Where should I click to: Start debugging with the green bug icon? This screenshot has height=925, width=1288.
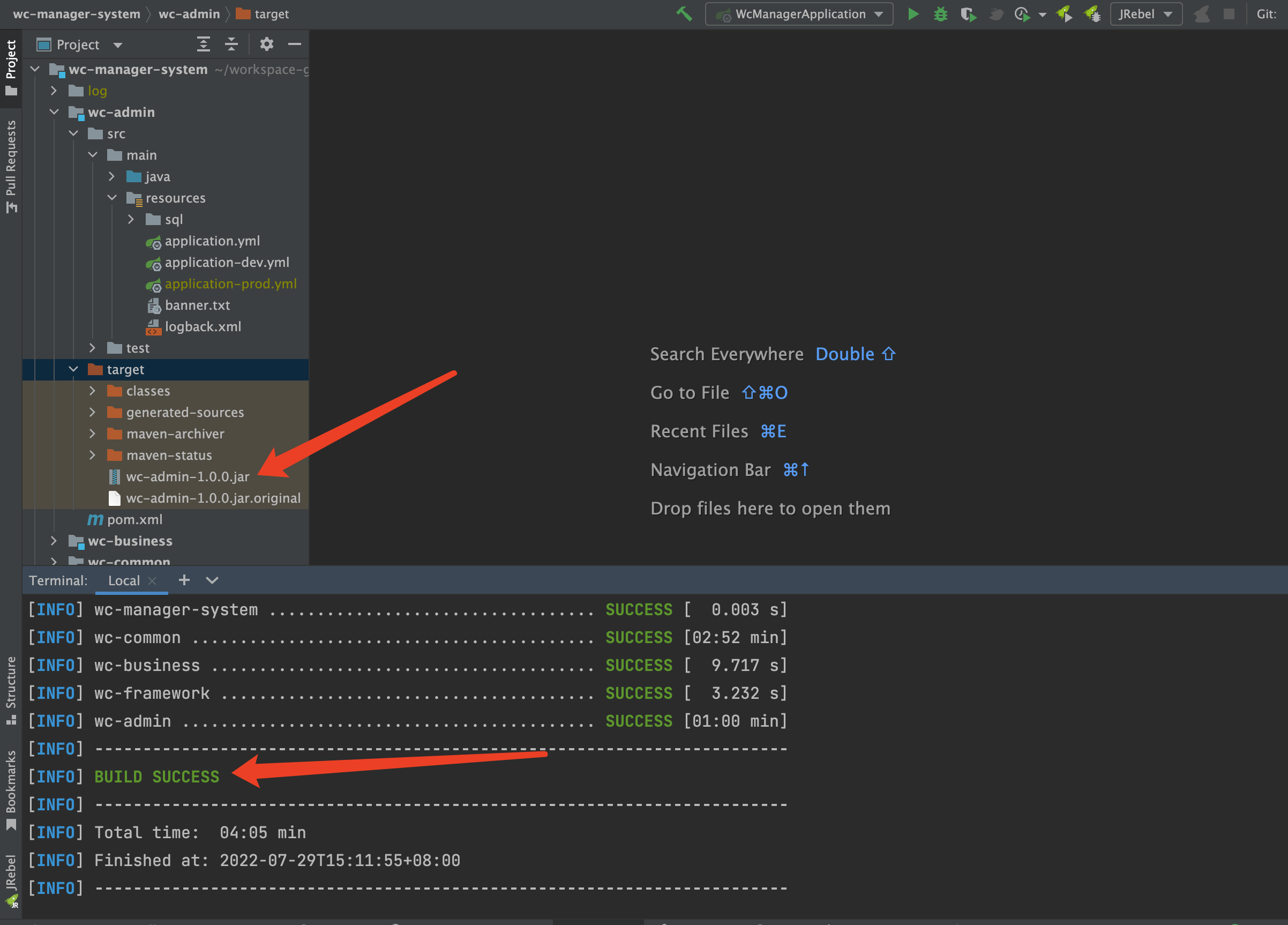coord(940,13)
